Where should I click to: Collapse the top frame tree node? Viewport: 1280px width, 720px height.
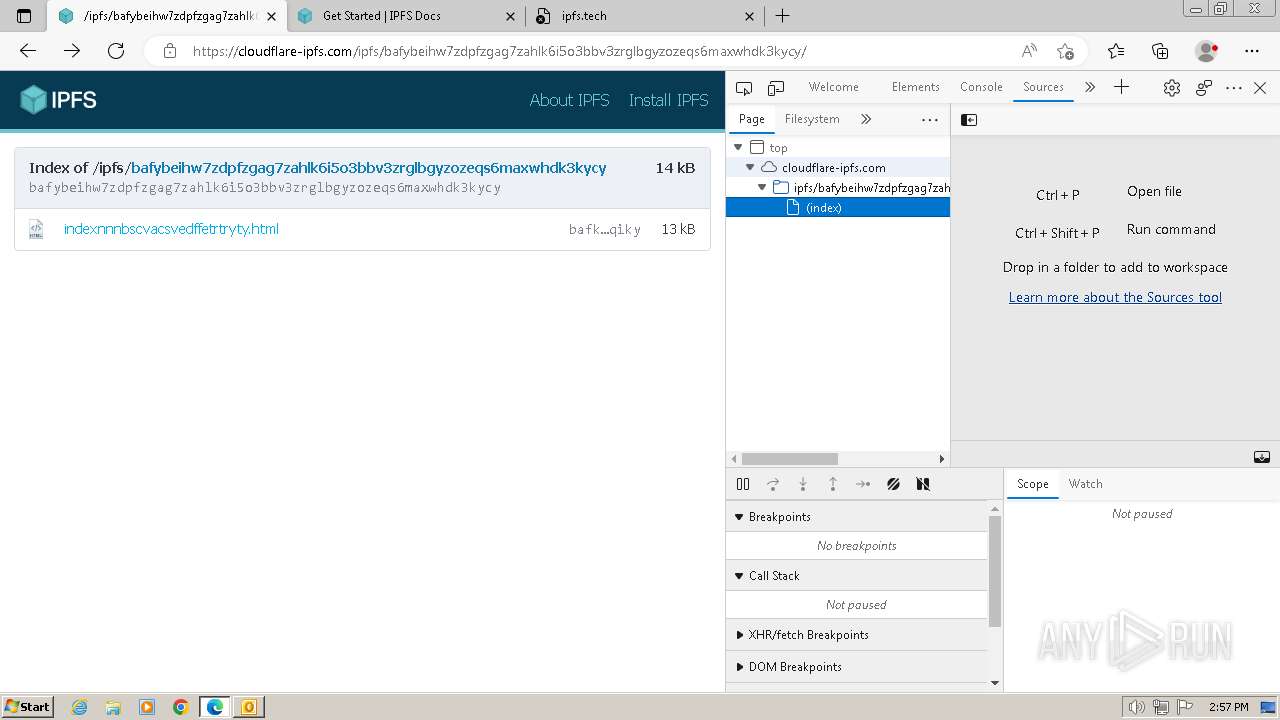pos(738,148)
